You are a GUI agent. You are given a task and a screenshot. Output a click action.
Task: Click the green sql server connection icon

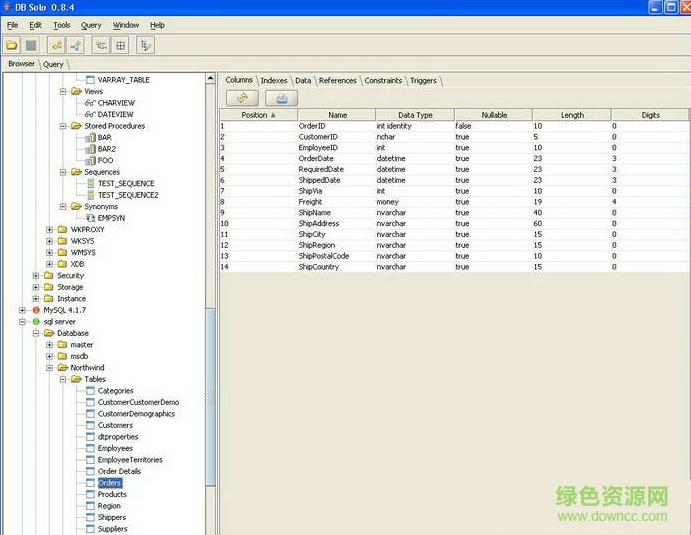click(36, 322)
